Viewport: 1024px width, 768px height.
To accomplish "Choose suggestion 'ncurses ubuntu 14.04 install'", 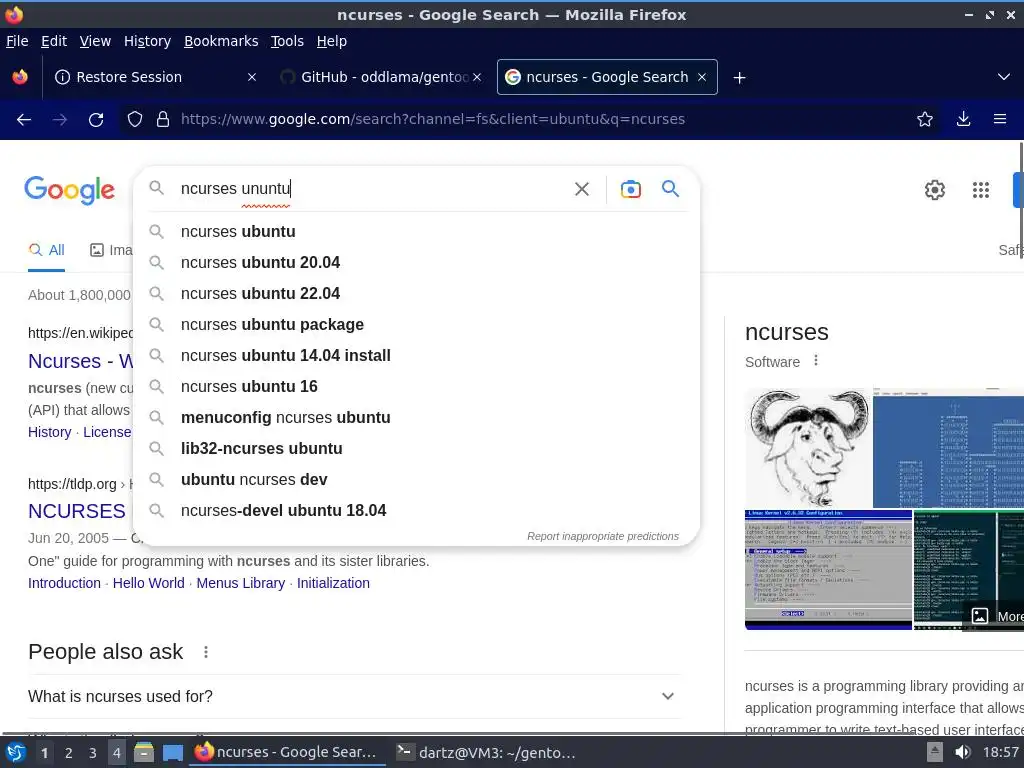I will 417,356.
